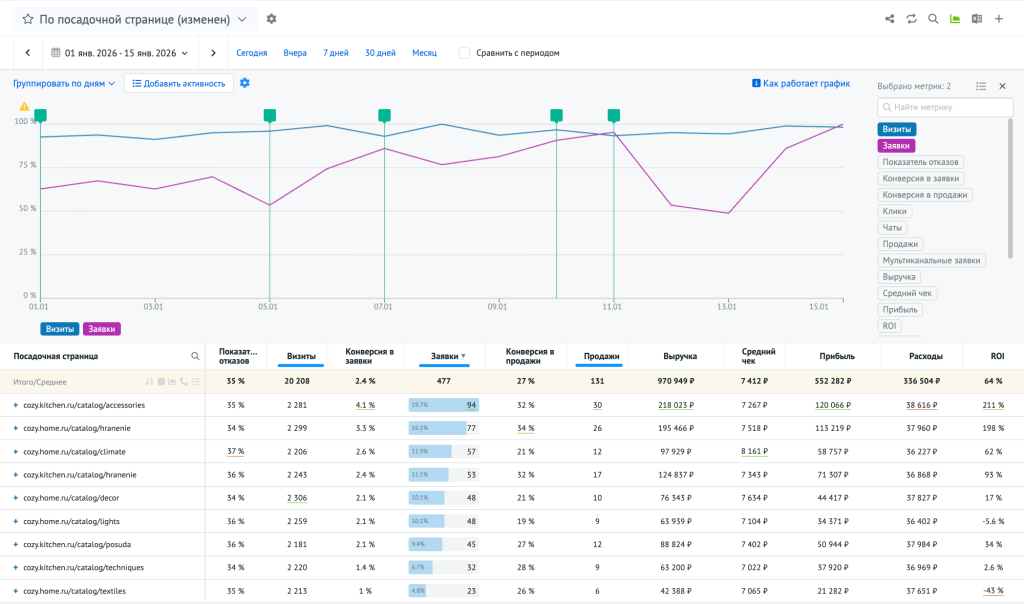
Task: Select the 7 дней quick period
Action: coord(336,53)
